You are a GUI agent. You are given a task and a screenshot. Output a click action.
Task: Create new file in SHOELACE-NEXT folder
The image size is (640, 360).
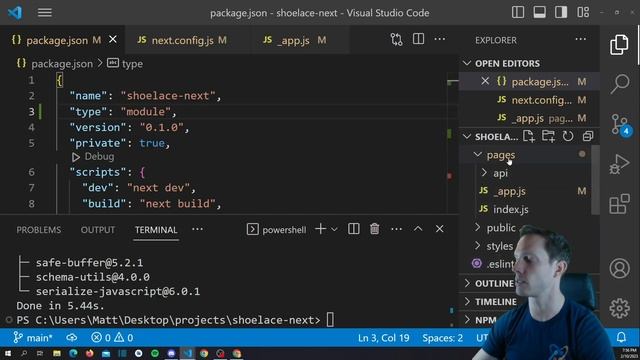tap(529, 136)
